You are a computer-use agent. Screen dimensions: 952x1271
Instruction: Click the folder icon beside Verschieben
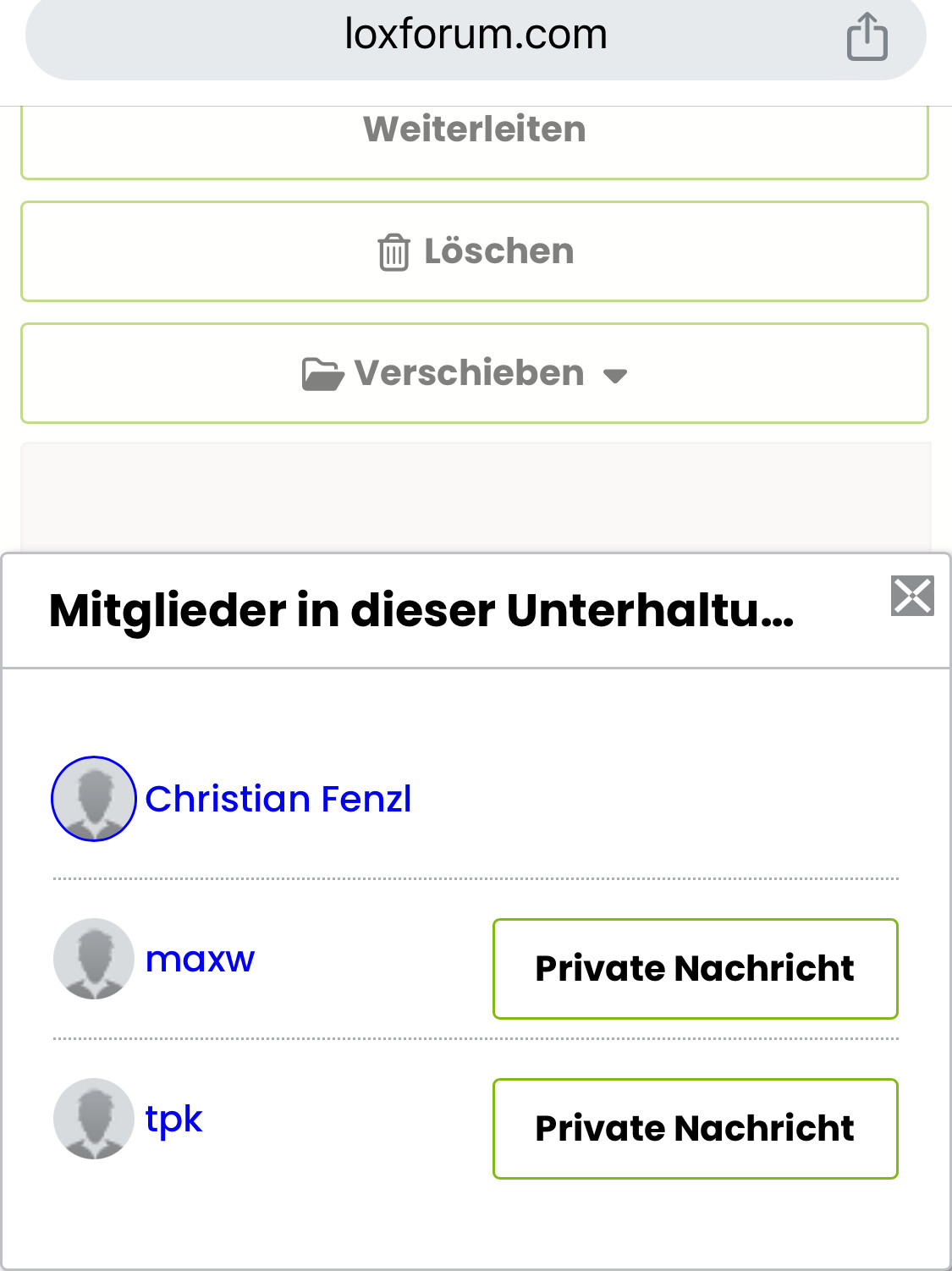point(322,374)
